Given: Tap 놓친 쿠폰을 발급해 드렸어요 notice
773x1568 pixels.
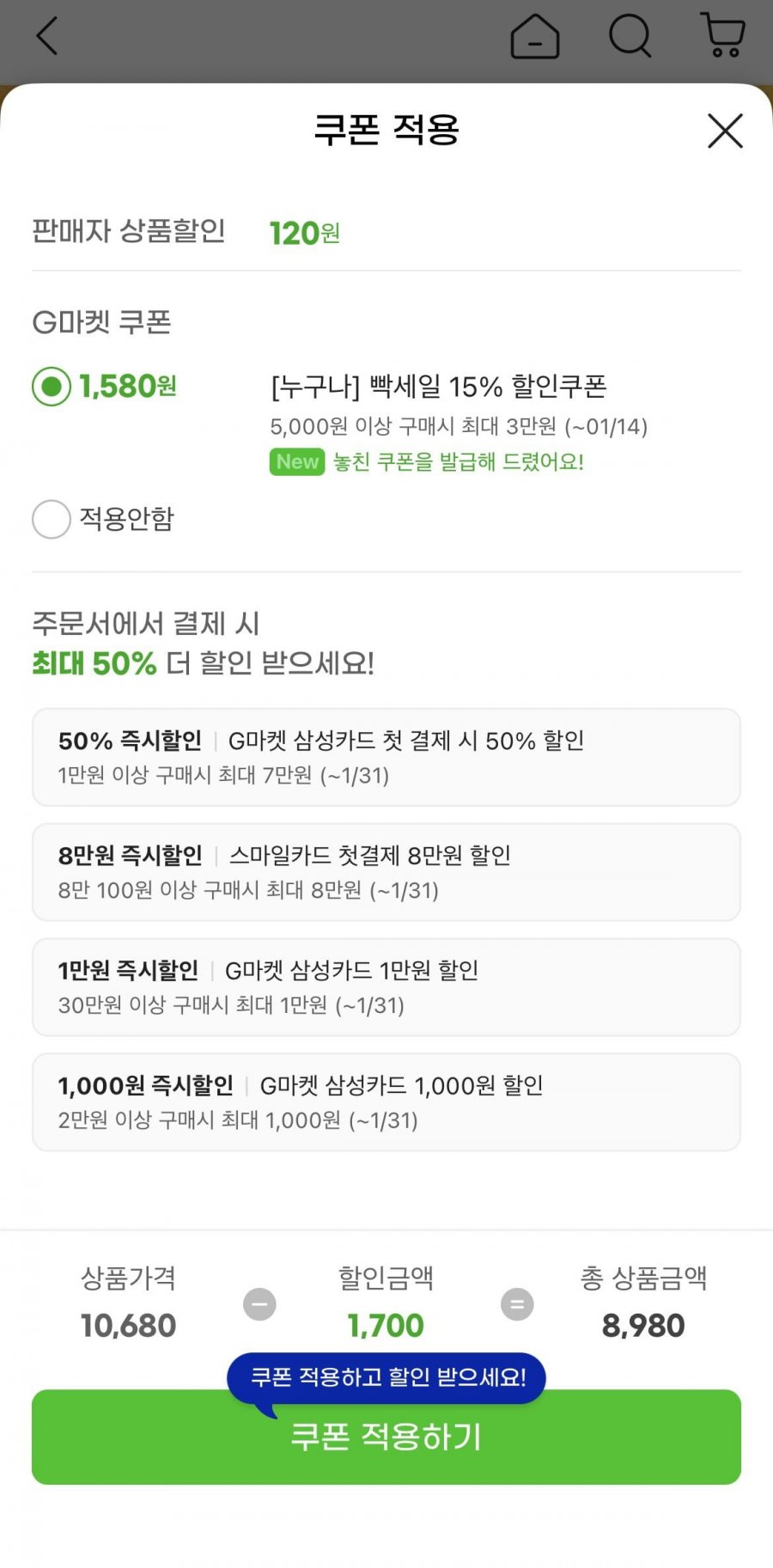Looking at the screenshot, I should (x=459, y=462).
